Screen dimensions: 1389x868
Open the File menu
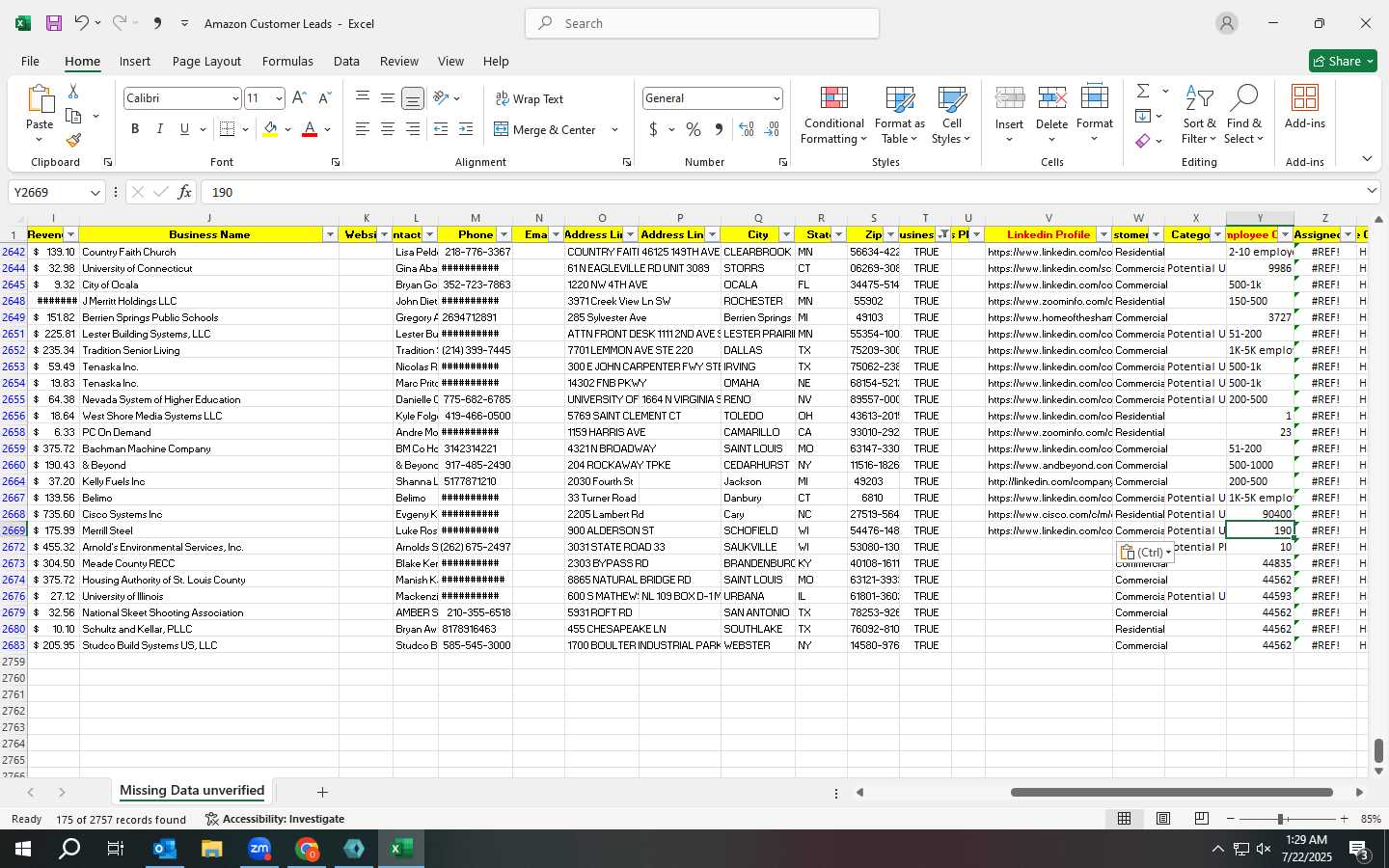pyautogui.click(x=30, y=61)
